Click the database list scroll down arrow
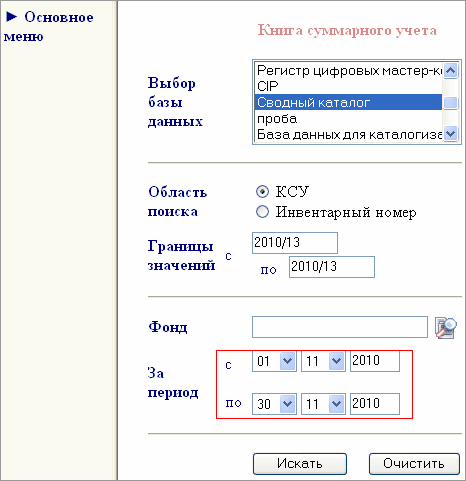The width and height of the screenshot is (466, 481). (451, 134)
